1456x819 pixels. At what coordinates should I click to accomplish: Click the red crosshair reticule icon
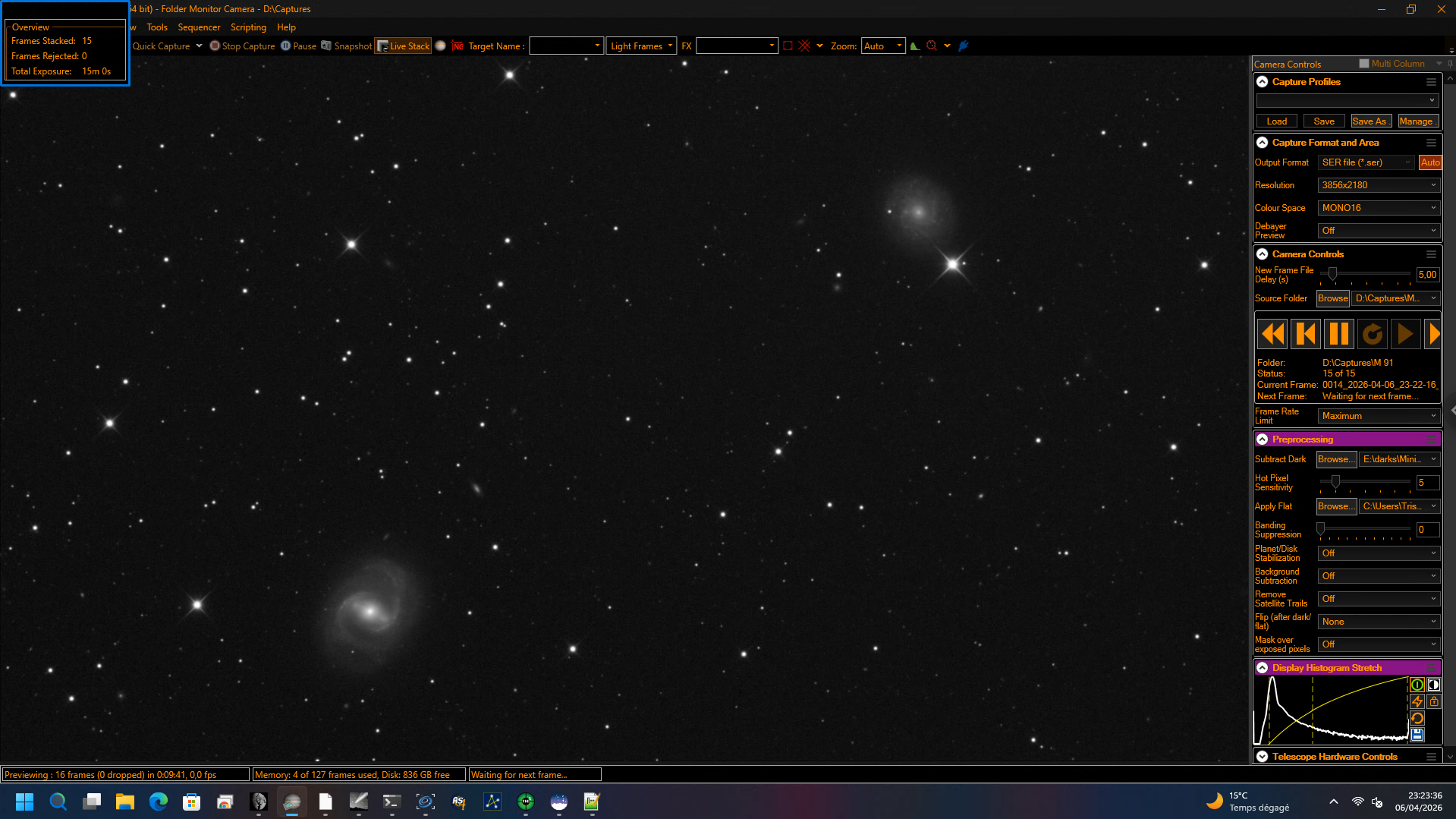click(x=804, y=46)
